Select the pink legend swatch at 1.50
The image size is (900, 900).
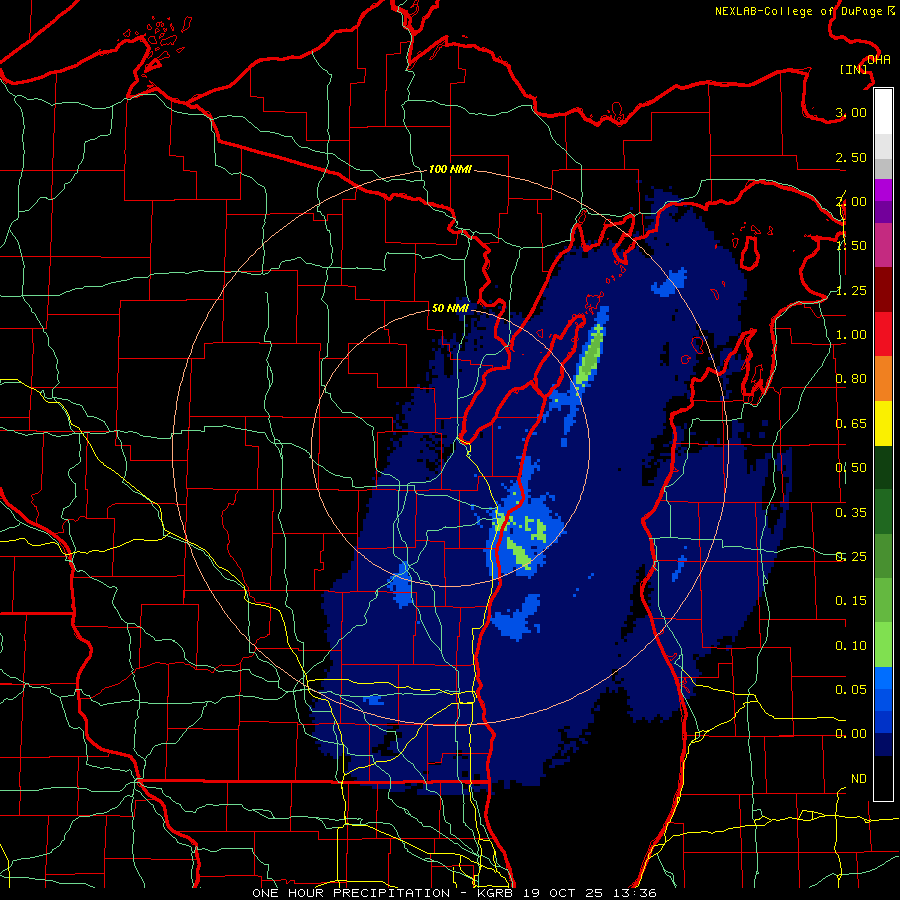point(883,245)
